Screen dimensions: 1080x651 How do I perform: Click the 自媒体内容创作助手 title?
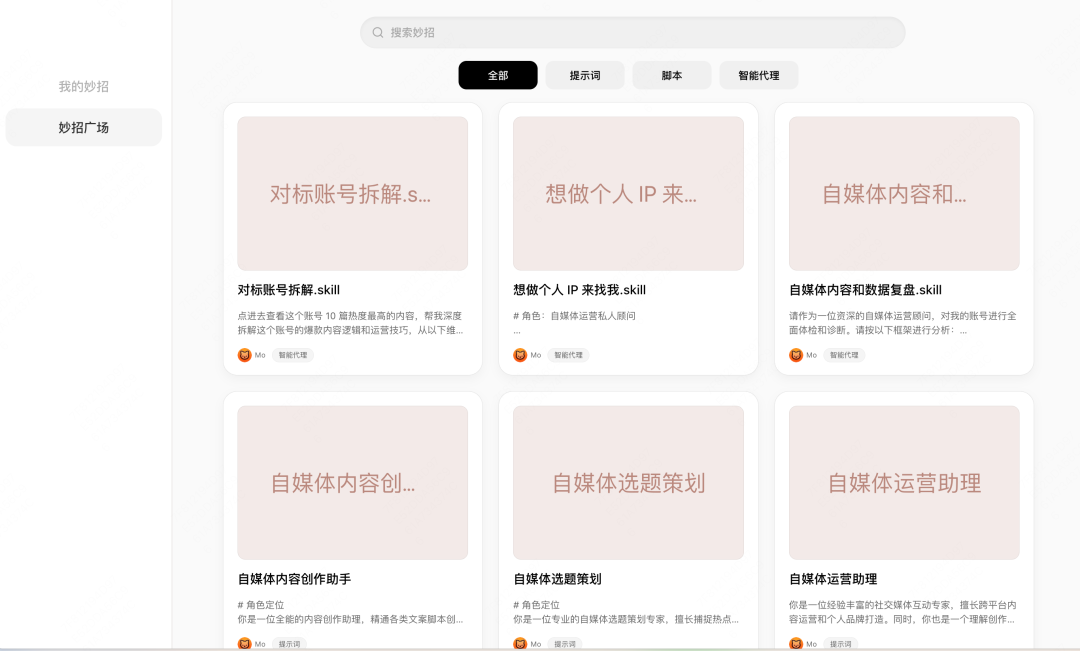[294, 579]
